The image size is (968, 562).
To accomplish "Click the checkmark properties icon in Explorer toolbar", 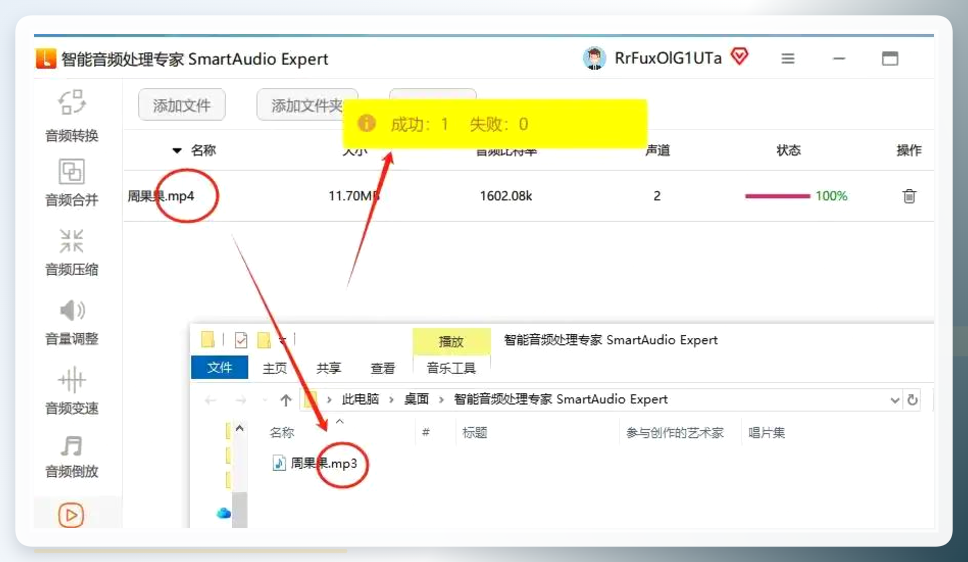I will [241, 340].
